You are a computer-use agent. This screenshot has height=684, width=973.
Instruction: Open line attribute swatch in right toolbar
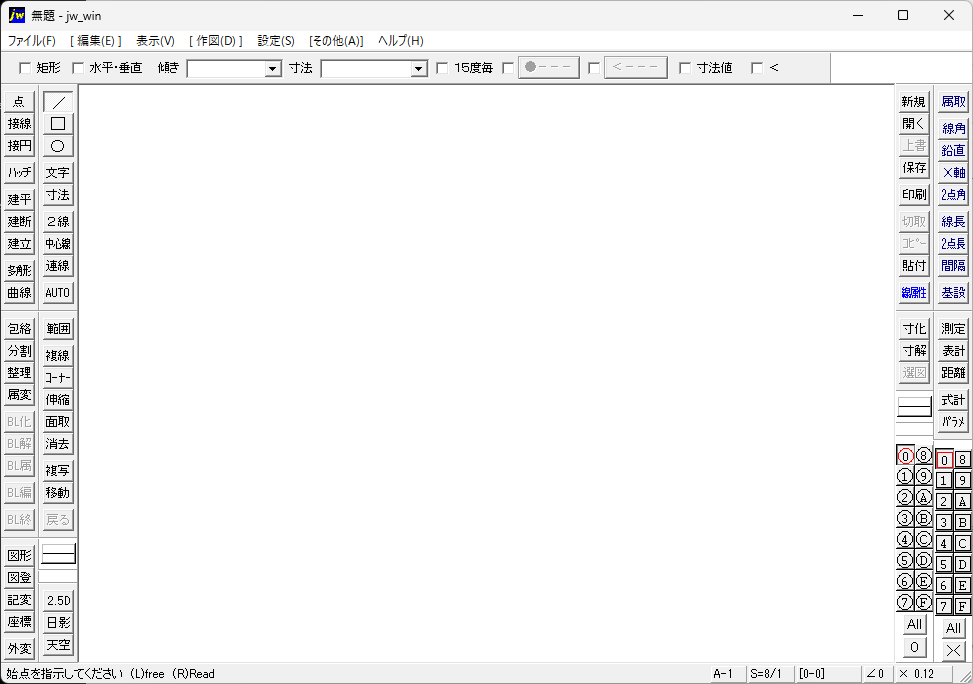(x=915, y=407)
